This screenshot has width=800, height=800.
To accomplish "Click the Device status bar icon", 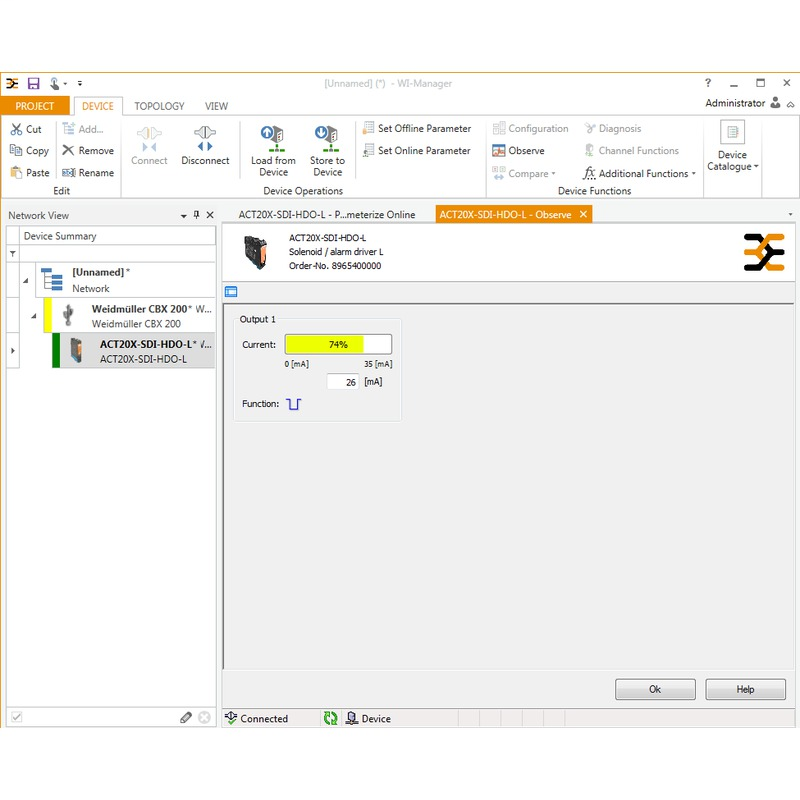I will point(352,718).
